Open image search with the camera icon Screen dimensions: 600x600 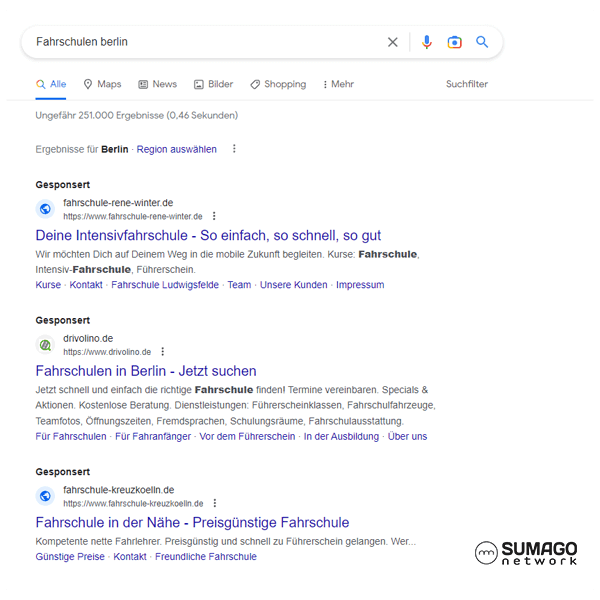click(454, 42)
